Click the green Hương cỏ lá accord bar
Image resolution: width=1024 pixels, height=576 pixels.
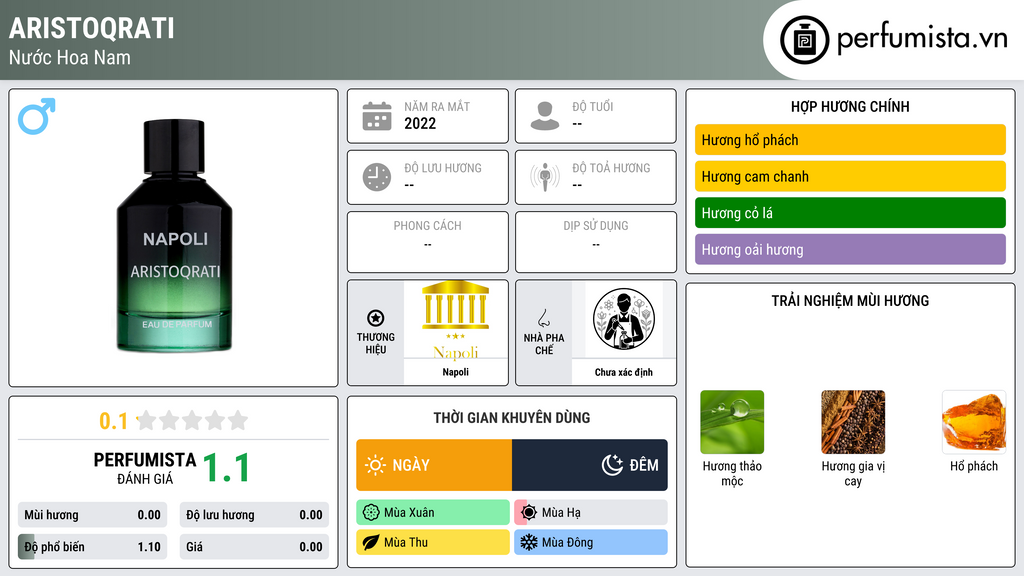pyautogui.click(x=850, y=213)
